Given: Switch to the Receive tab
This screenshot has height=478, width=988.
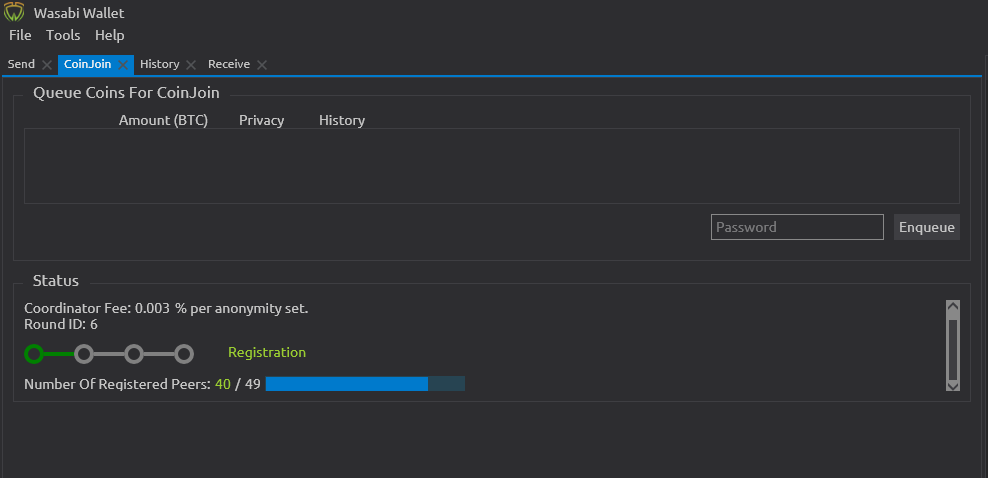Looking at the screenshot, I should 229,64.
